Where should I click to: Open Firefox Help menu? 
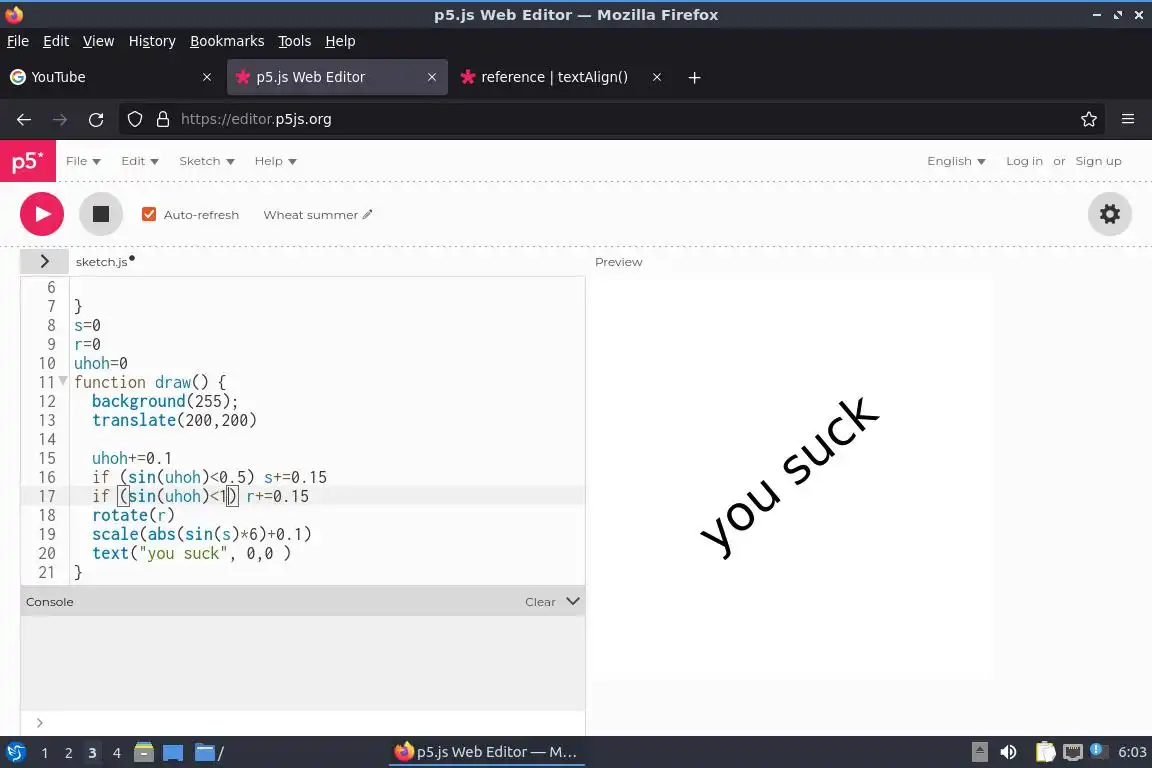tap(340, 41)
